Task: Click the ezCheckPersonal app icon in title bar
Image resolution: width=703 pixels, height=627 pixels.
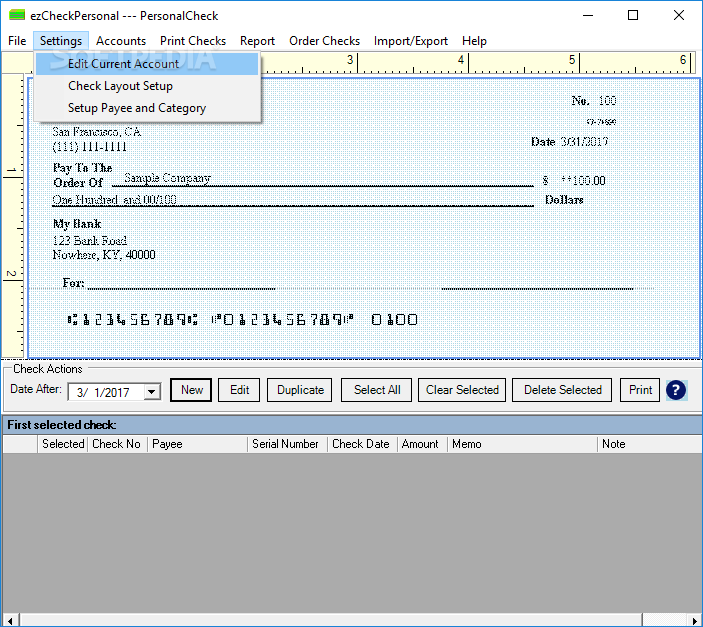Action: point(17,15)
